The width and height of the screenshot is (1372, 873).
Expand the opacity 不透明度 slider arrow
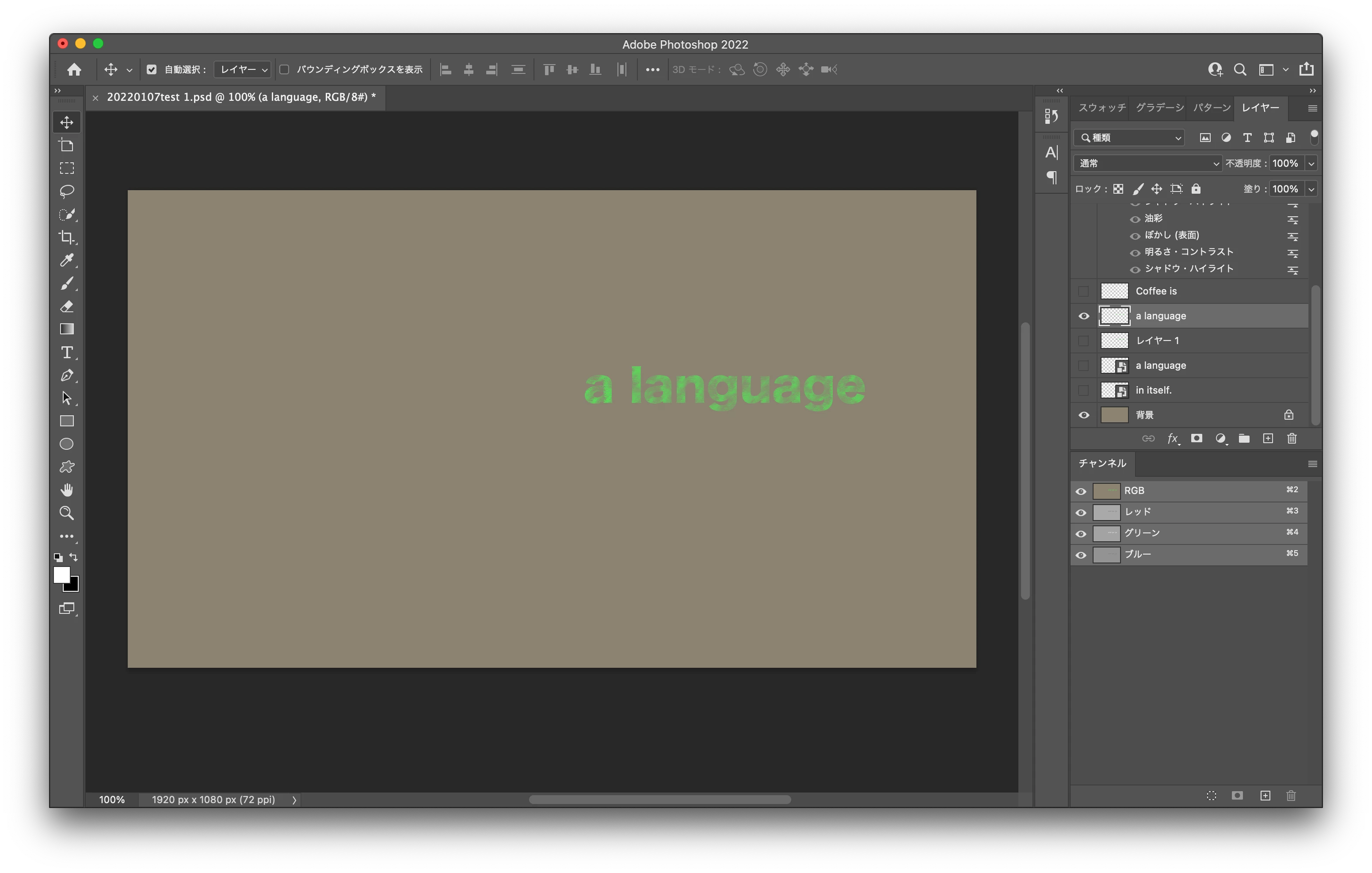click(x=1311, y=164)
